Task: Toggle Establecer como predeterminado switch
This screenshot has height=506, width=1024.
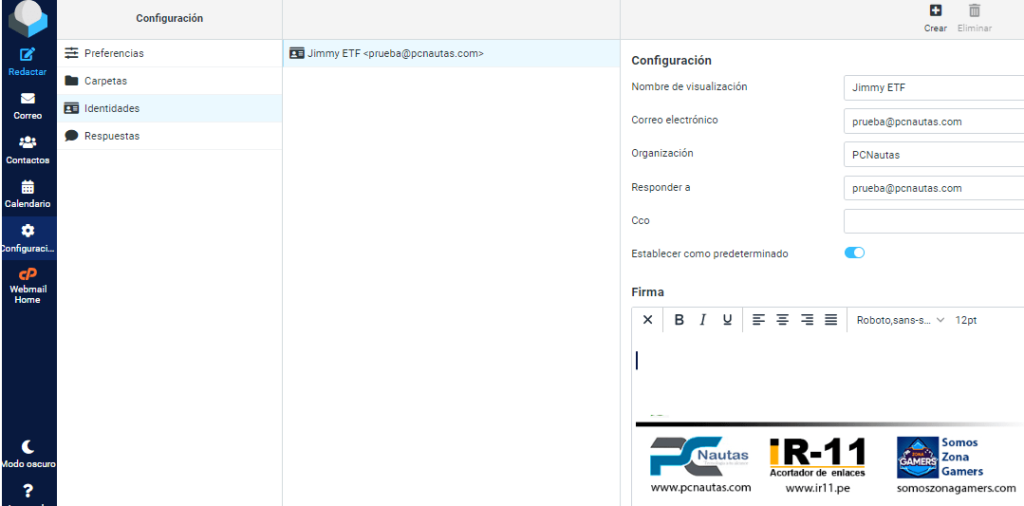Action: pyautogui.click(x=854, y=253)
